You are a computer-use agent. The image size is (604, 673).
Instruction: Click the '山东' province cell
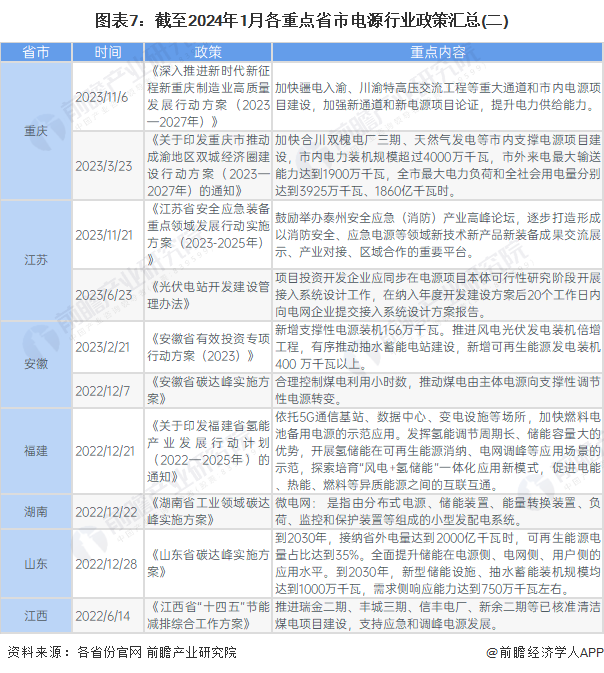(36, 564)
